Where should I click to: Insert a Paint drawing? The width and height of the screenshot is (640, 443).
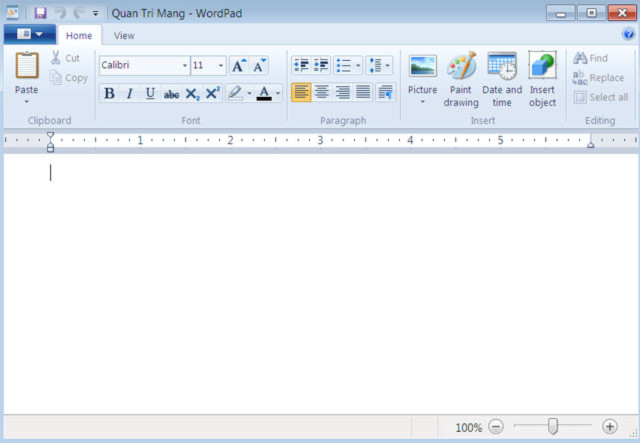click(461, 79)
